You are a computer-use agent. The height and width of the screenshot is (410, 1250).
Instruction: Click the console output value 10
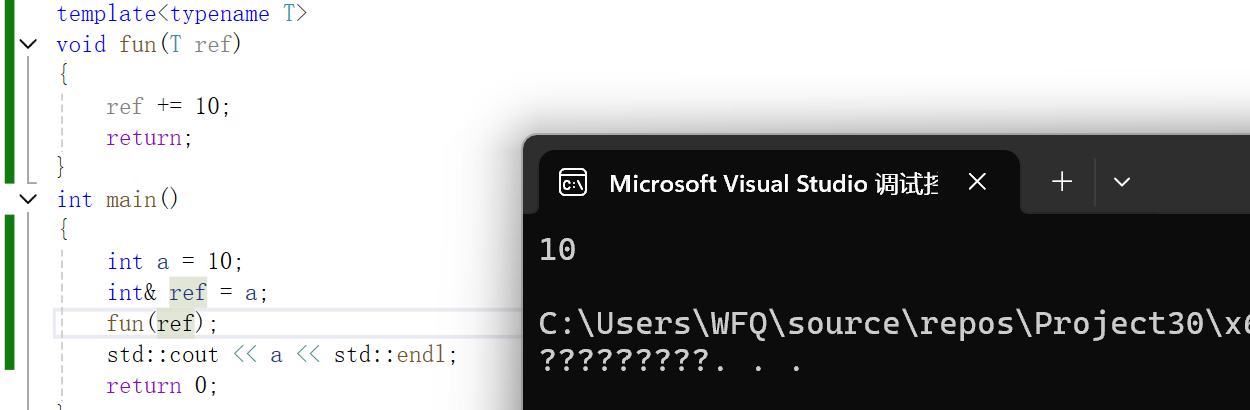557,250
